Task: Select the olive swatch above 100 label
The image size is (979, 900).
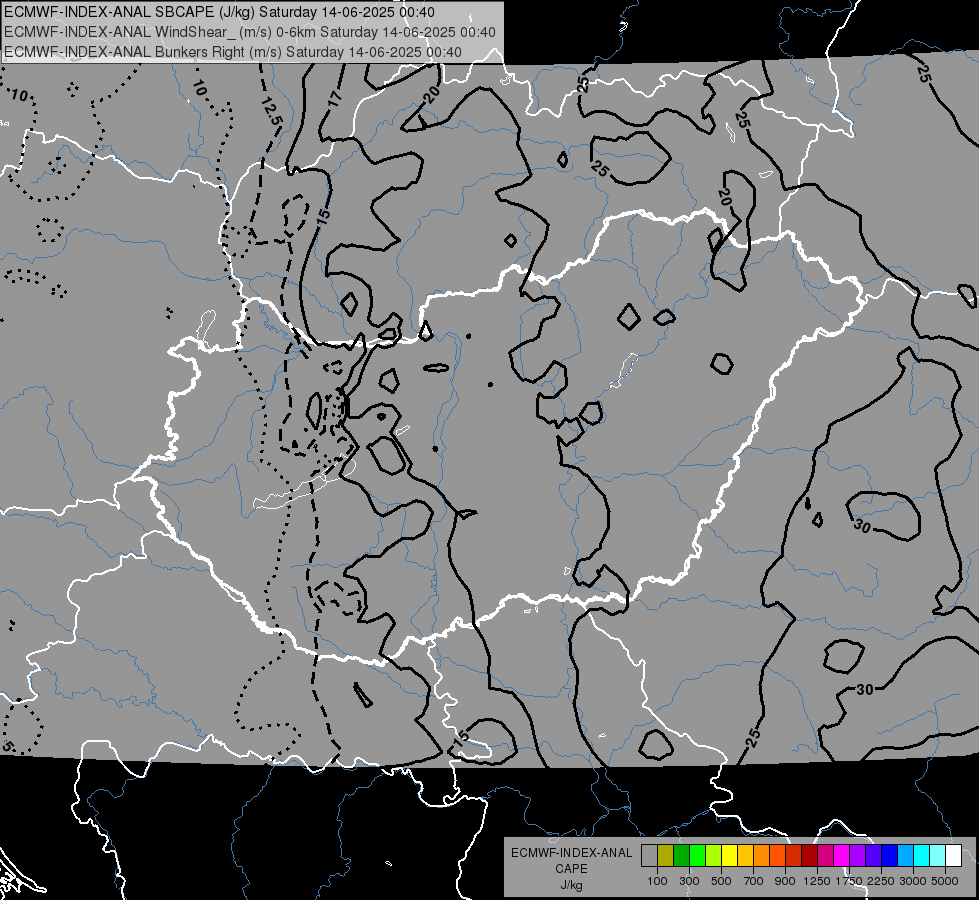Action: coord(666,855)
